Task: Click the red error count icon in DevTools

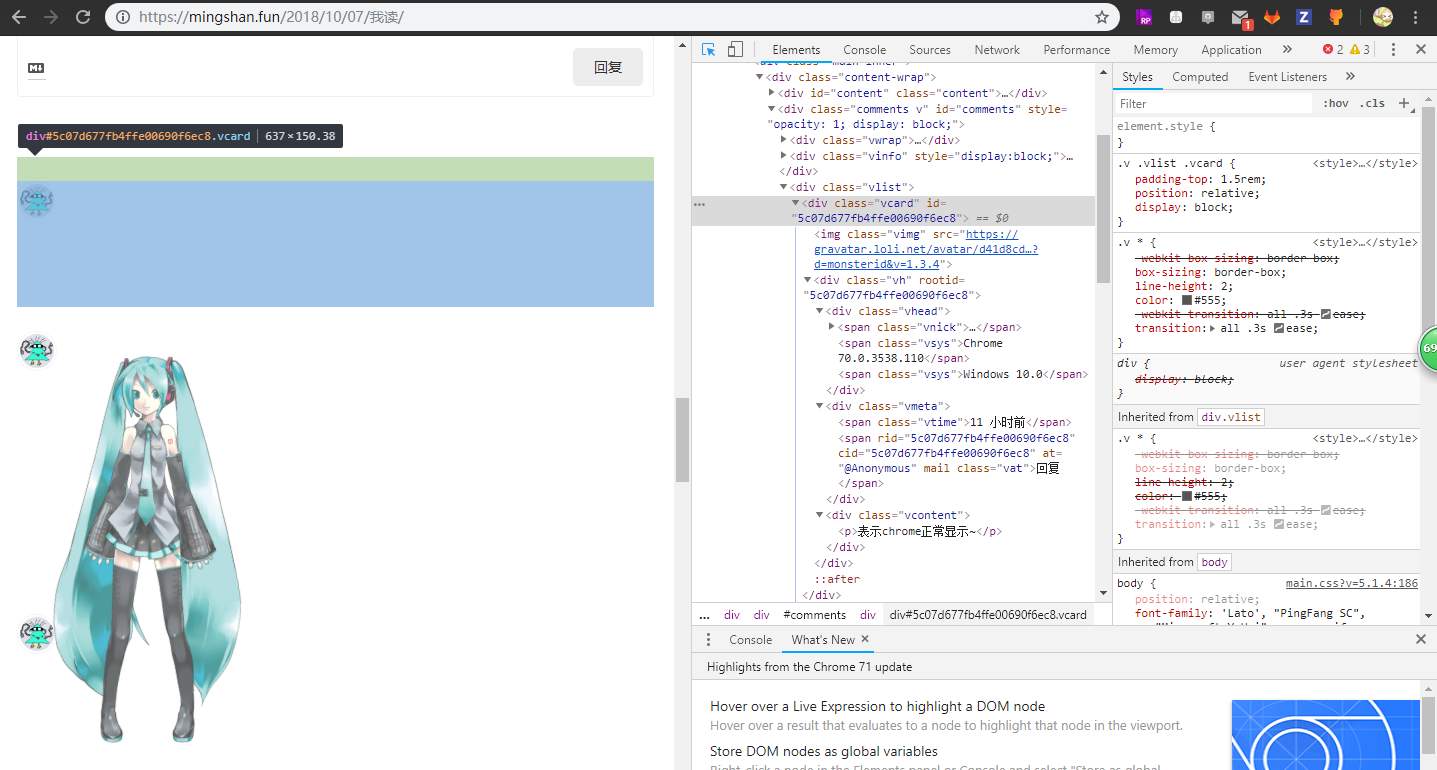Action: pos(1333,49)
